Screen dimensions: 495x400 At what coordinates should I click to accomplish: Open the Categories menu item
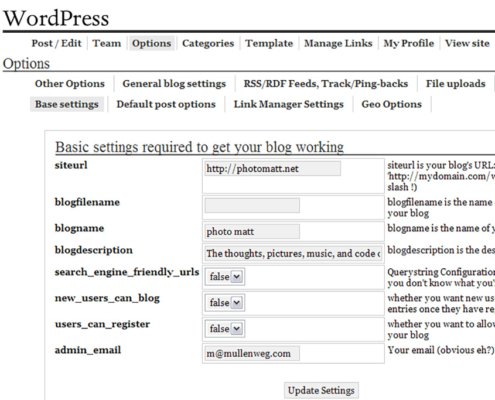pyautogui.click(x=208, y=43)
